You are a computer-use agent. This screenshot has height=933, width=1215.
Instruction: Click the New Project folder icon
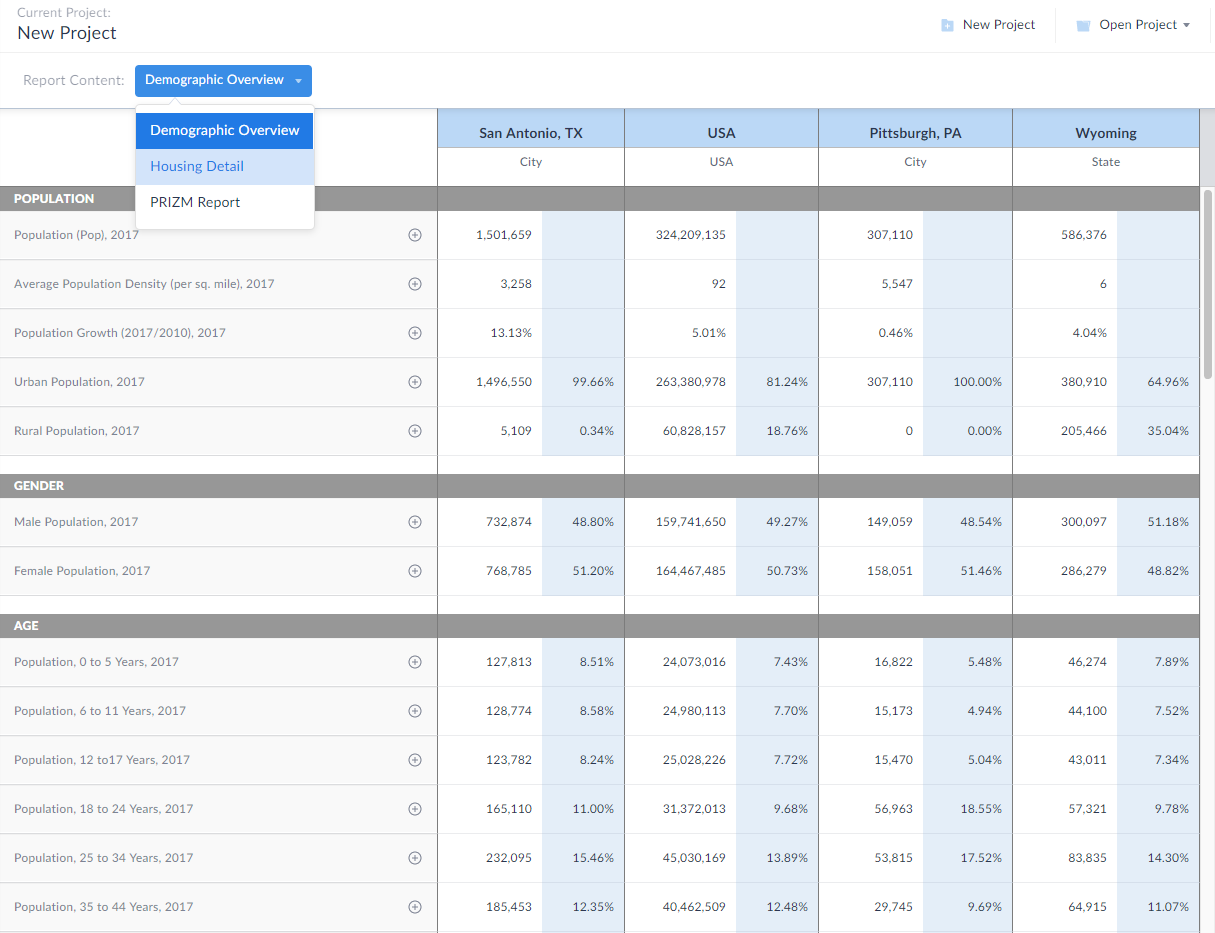pyautogui.click(x=947, y=25)
